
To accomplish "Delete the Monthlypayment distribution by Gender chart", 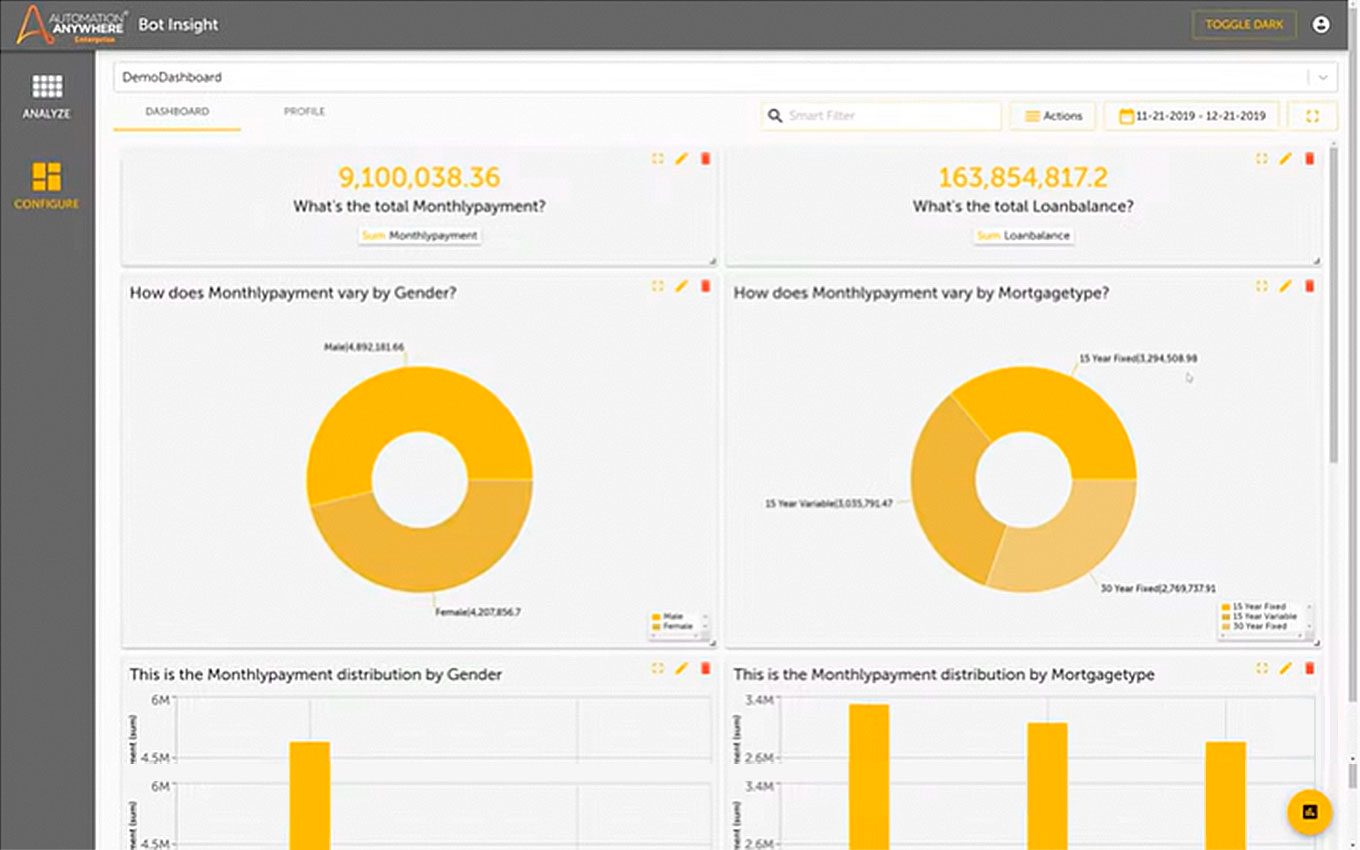I will point(705,668).
